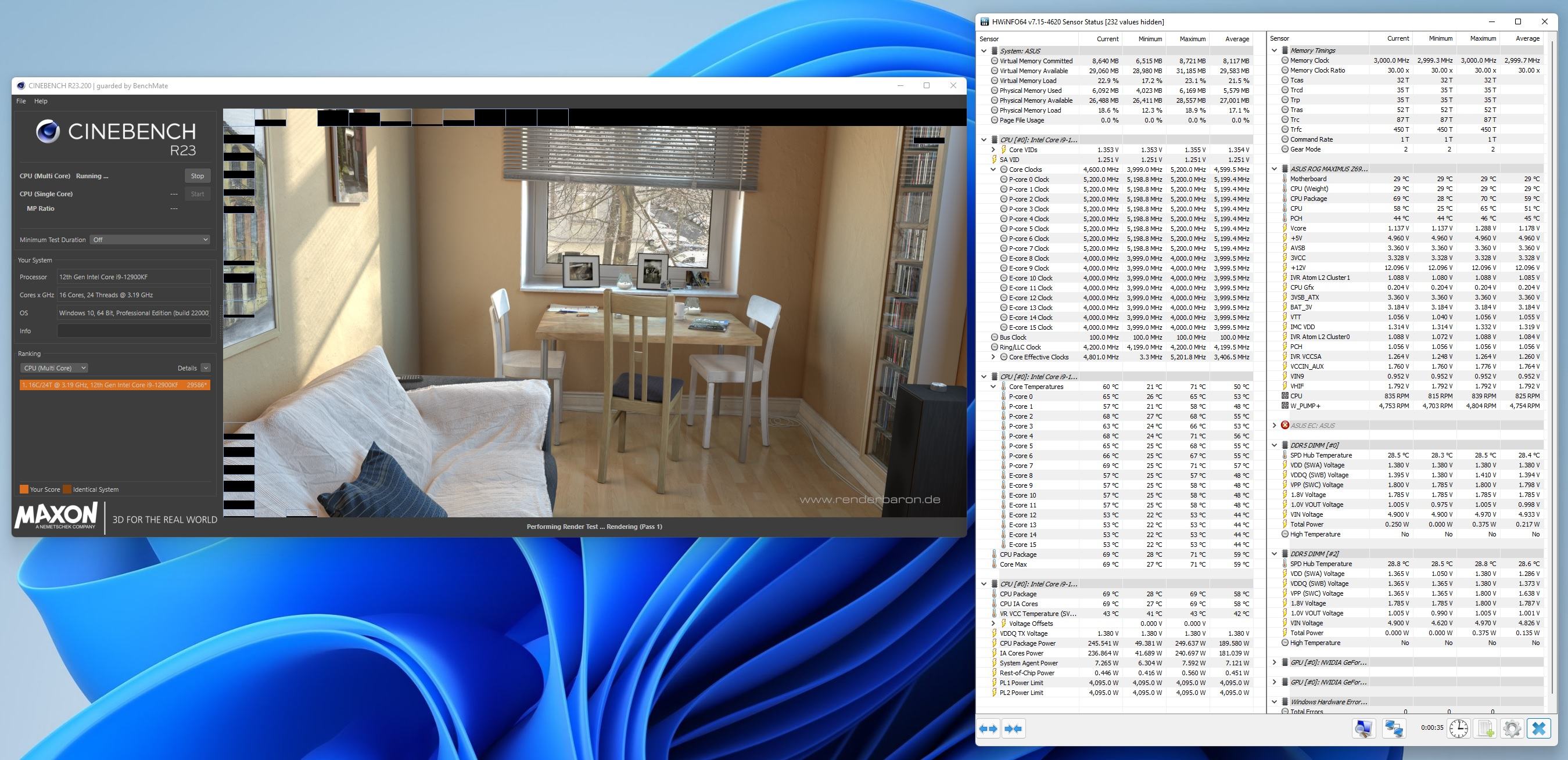
Task: Select the Physical Memory Used row
Action: pyautogui.click(x=1114, y=91)
